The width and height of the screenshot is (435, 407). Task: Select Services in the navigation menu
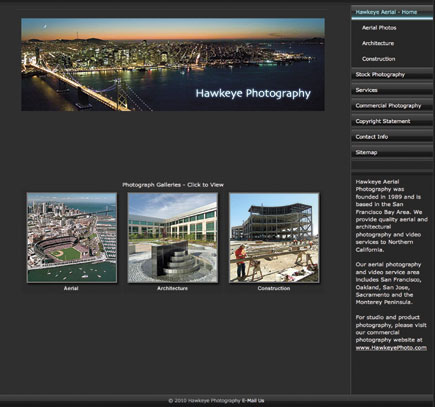[392, 90]
